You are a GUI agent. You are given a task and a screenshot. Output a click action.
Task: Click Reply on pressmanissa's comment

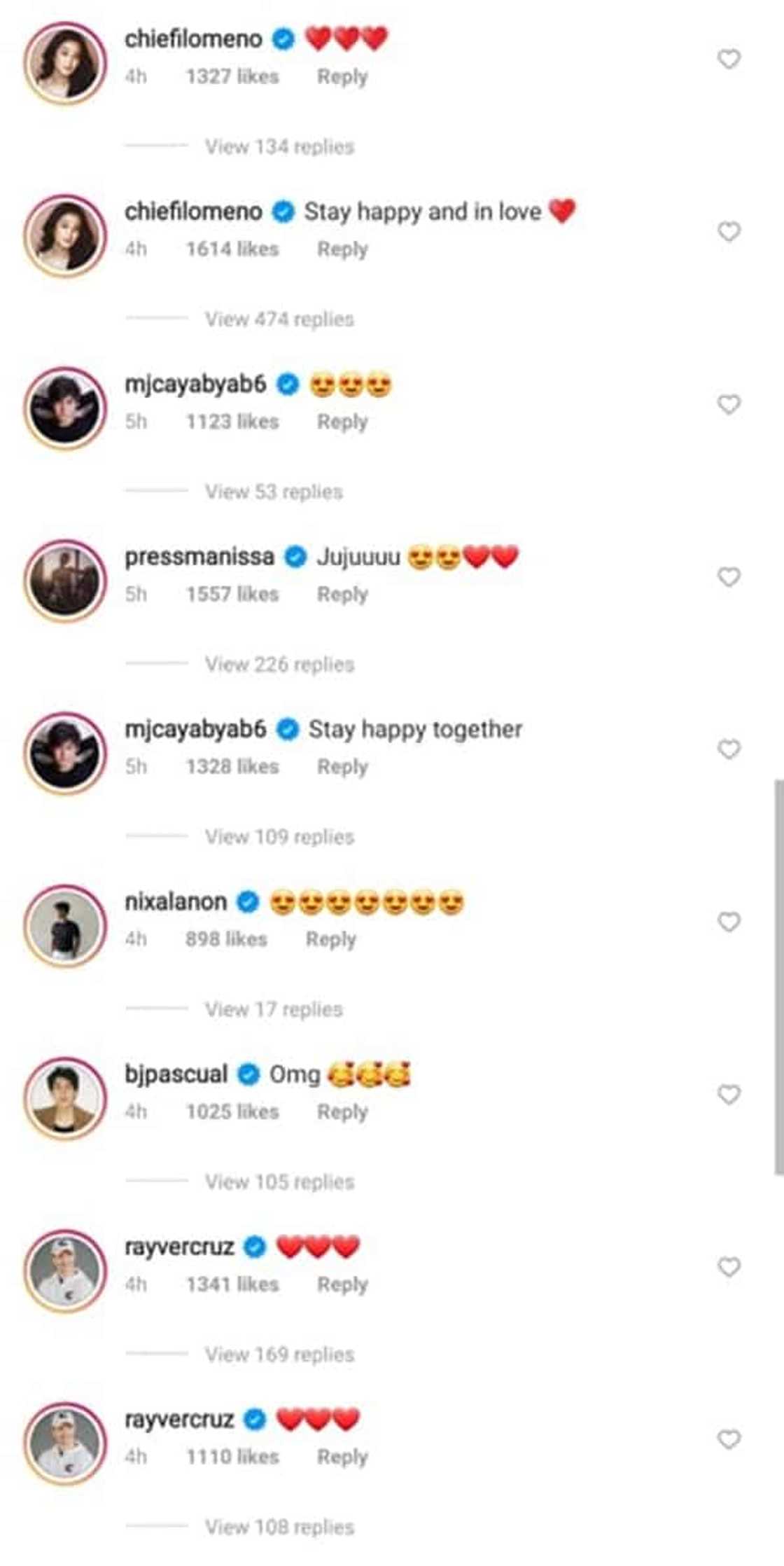point(343,593)
